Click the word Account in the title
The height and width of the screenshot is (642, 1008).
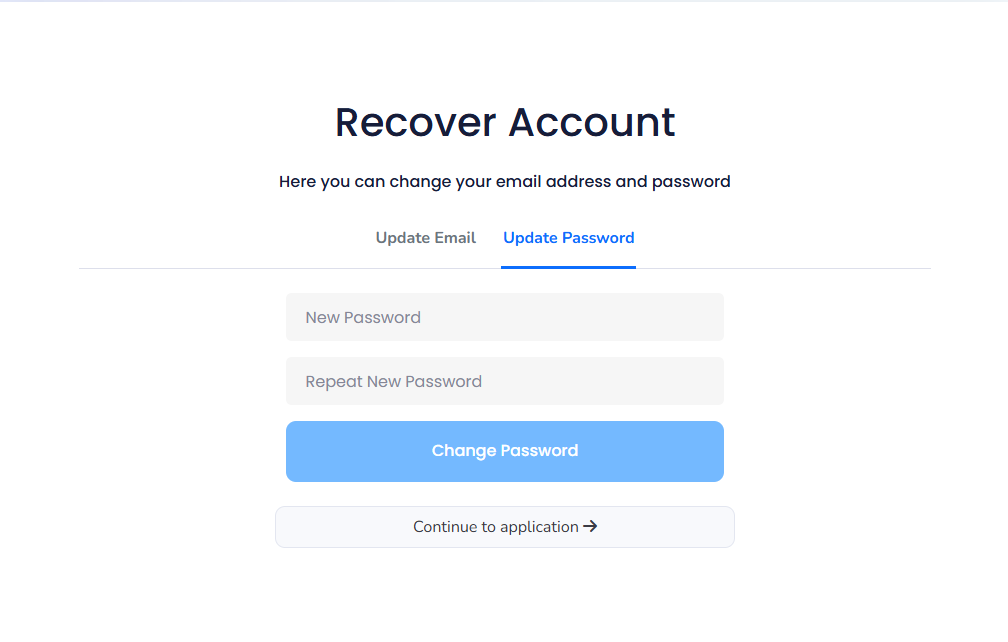point(592,122)
